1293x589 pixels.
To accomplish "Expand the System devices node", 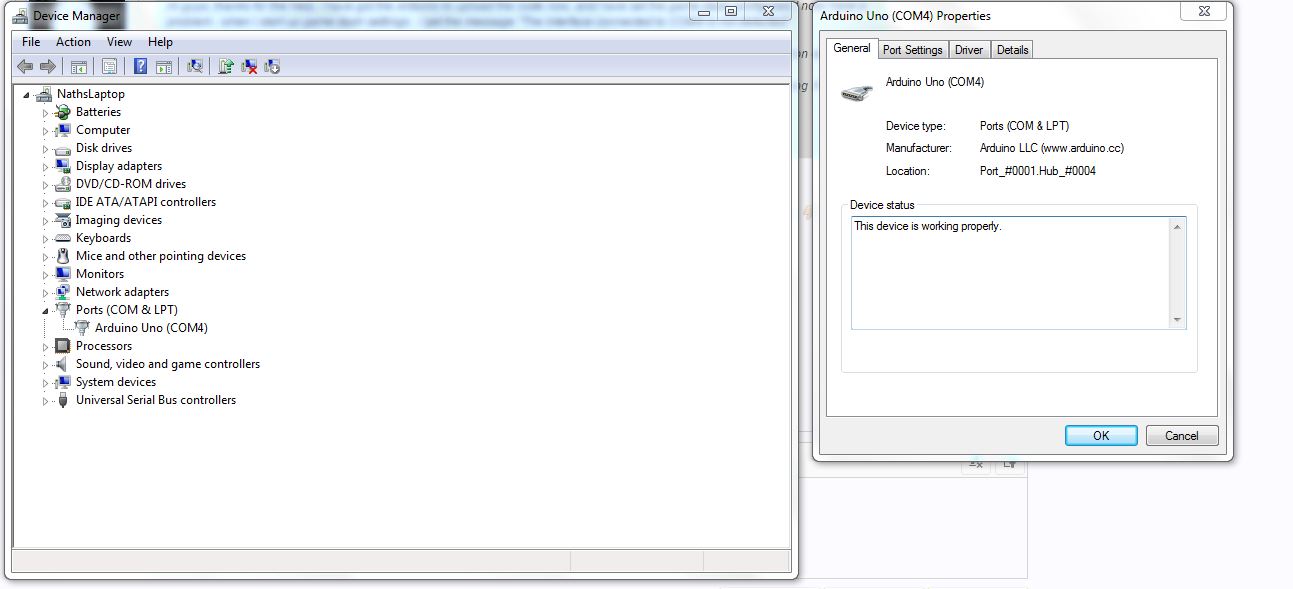I will (x=45, y=382).
